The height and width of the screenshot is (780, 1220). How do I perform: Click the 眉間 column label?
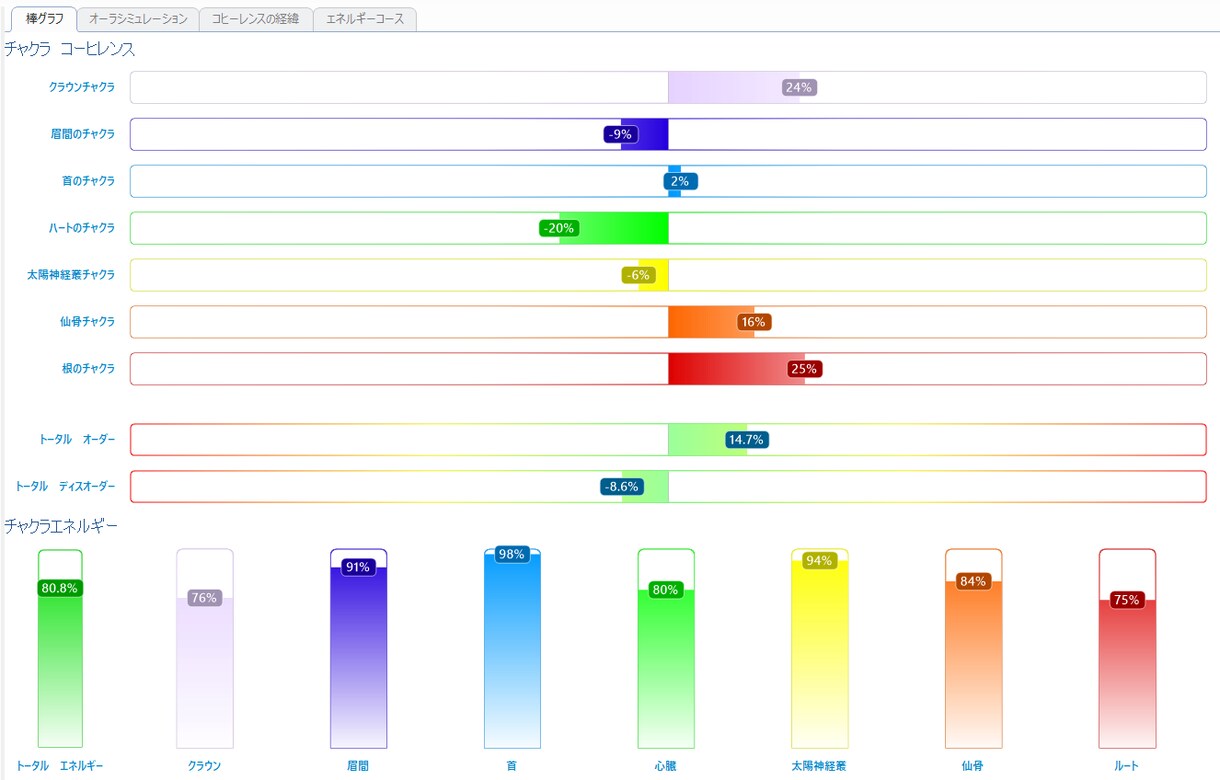point(358,766)
